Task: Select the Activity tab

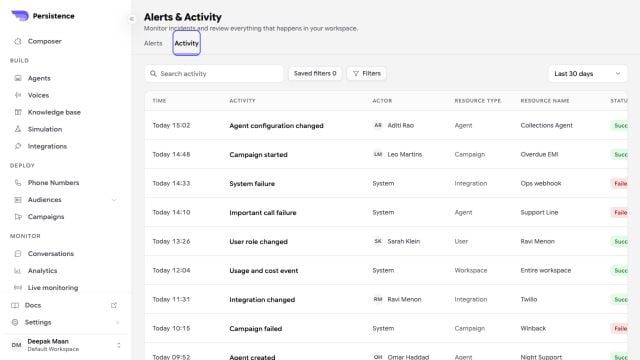Action: point(187,43)
